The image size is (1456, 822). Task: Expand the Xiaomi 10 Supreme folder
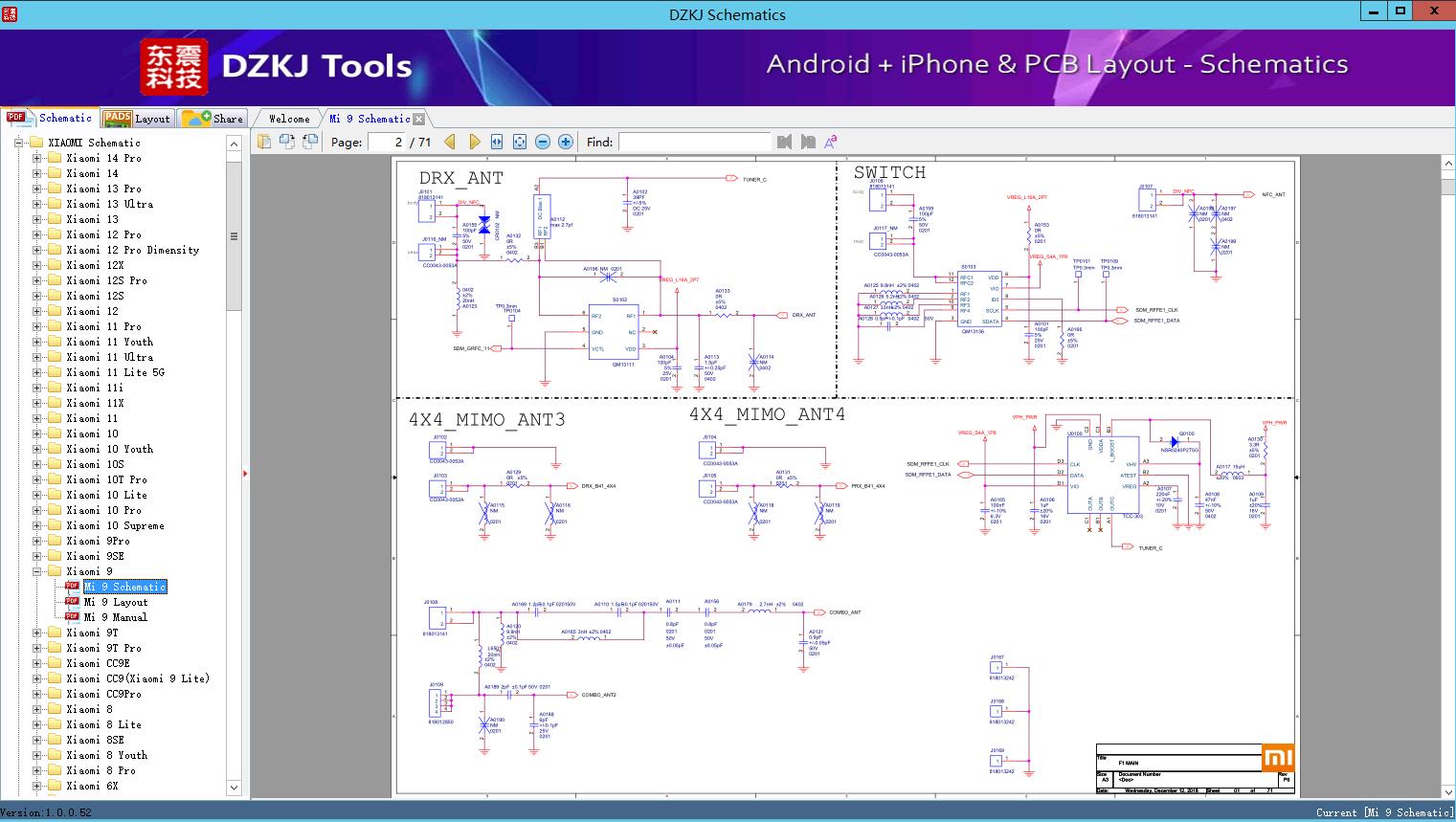(37, 525)
